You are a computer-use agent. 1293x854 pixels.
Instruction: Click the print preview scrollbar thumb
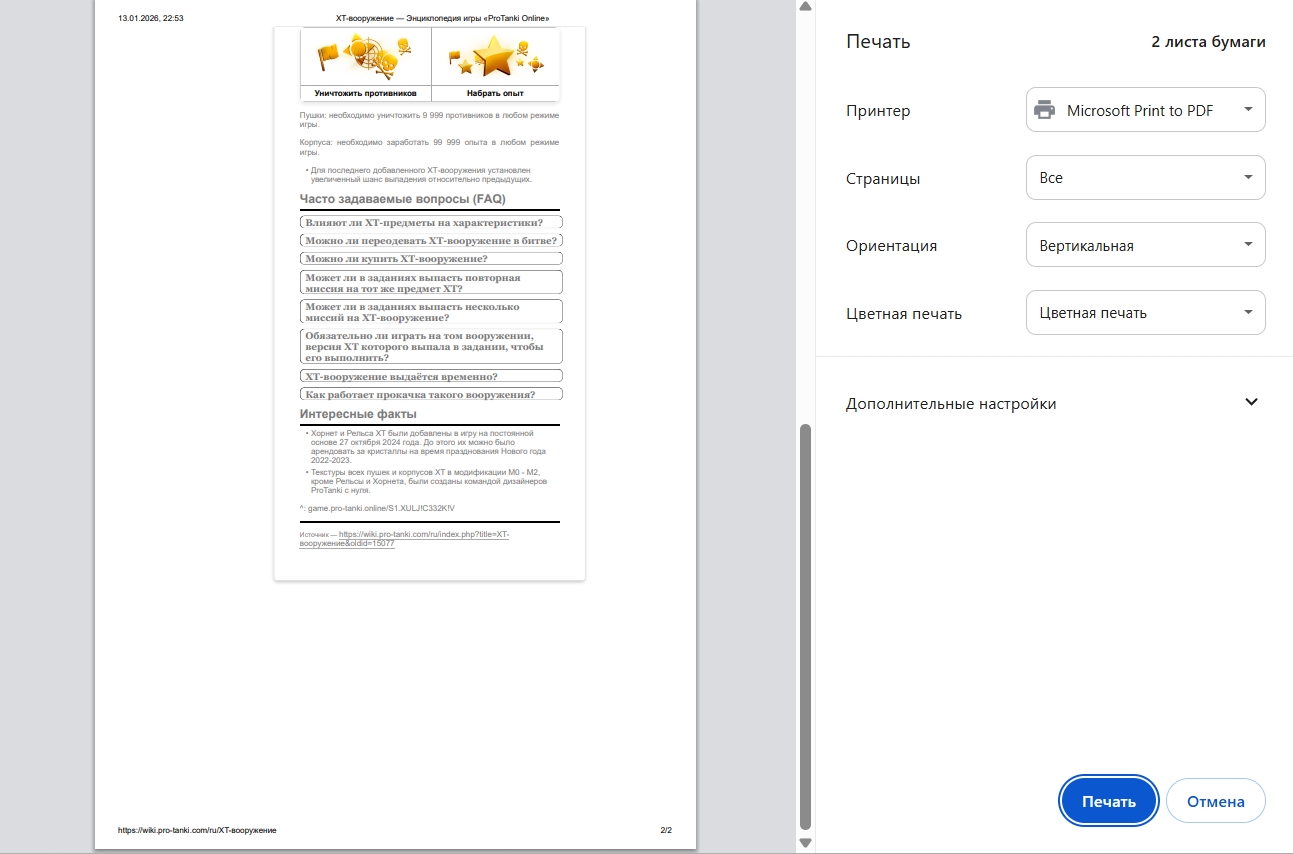805,625
